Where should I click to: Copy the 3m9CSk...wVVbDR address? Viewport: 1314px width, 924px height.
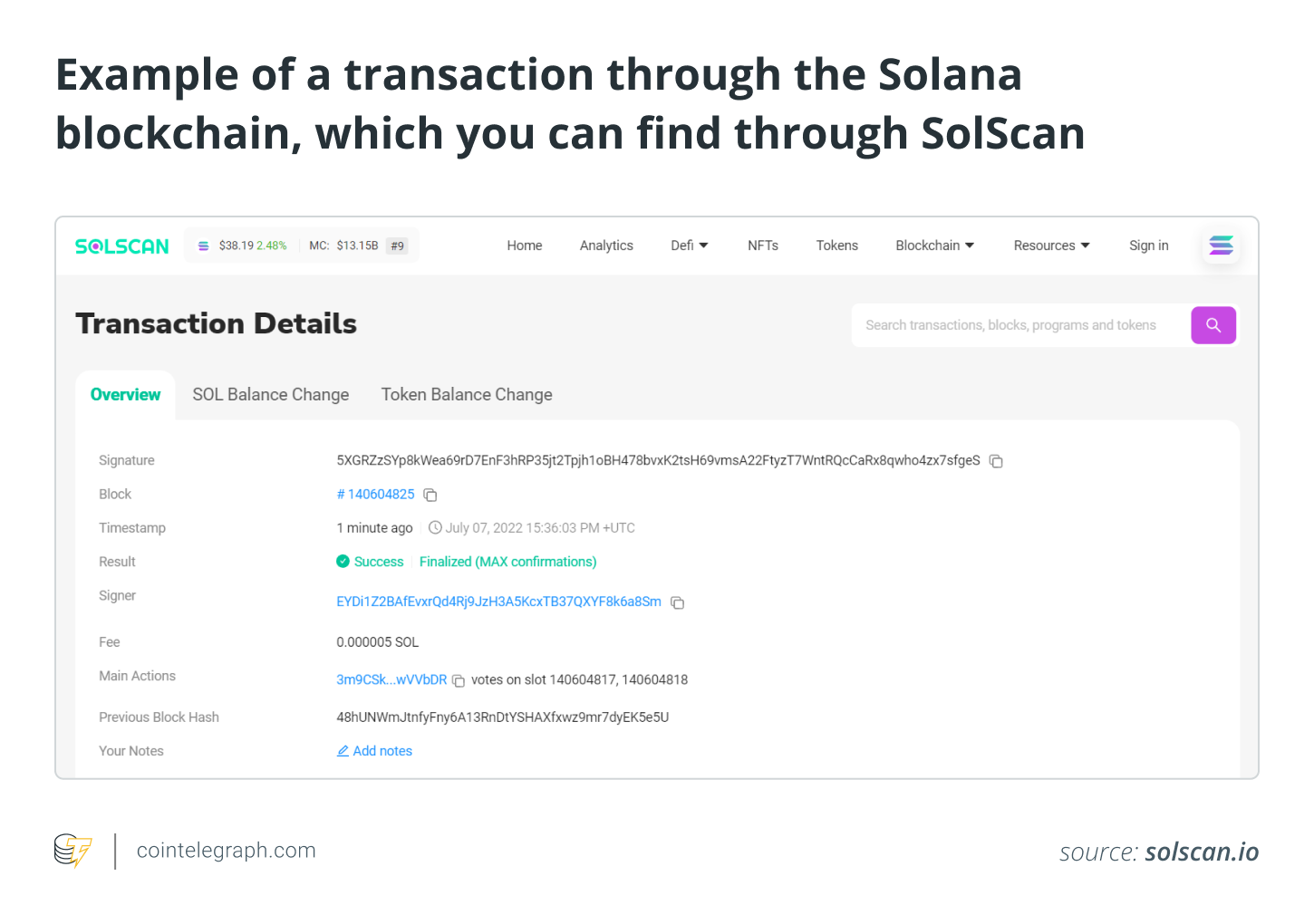[x=459, y=680]
